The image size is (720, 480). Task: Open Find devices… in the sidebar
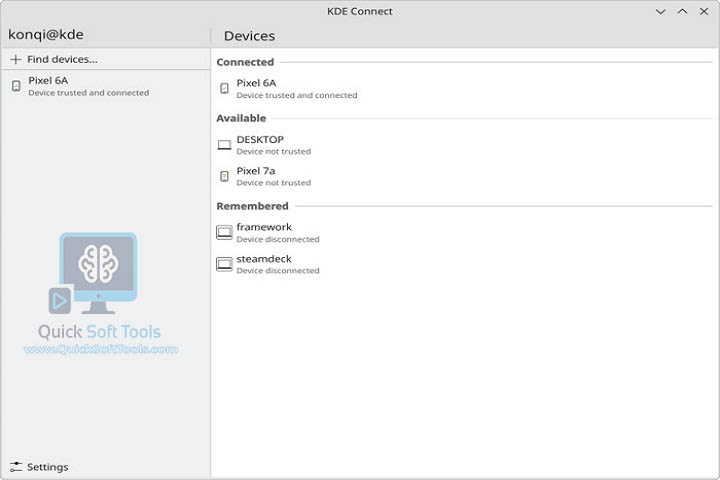coord(106,59)
